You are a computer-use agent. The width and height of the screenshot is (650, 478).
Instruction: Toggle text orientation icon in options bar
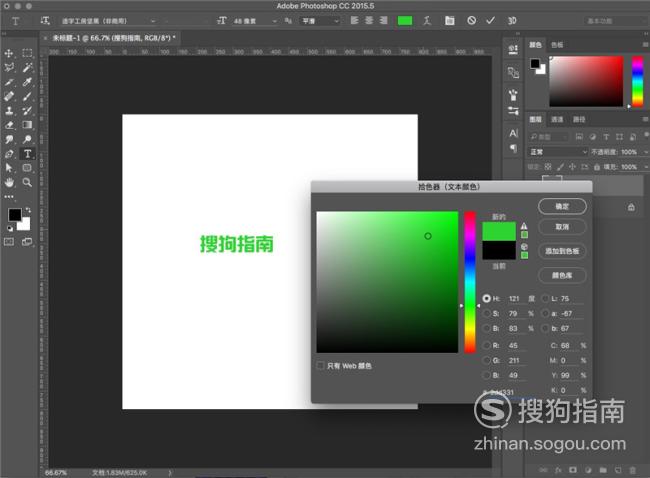45,20
